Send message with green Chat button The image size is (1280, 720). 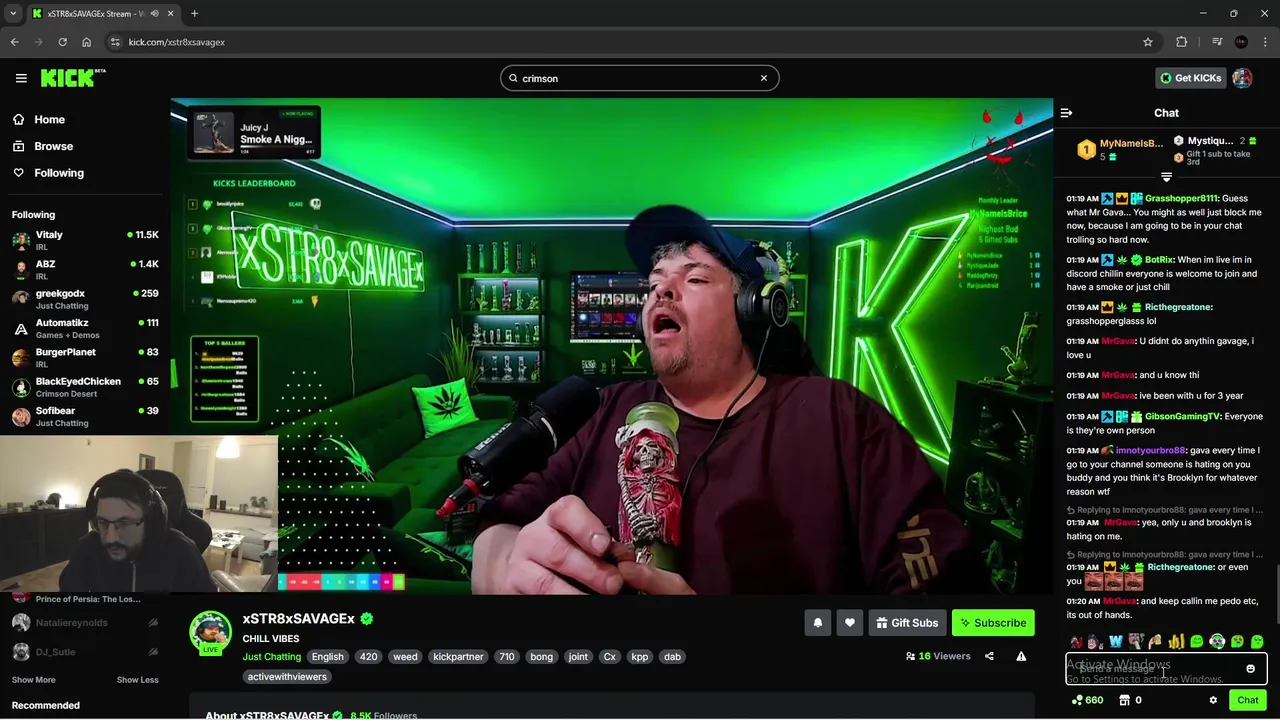pos(1247,700)
